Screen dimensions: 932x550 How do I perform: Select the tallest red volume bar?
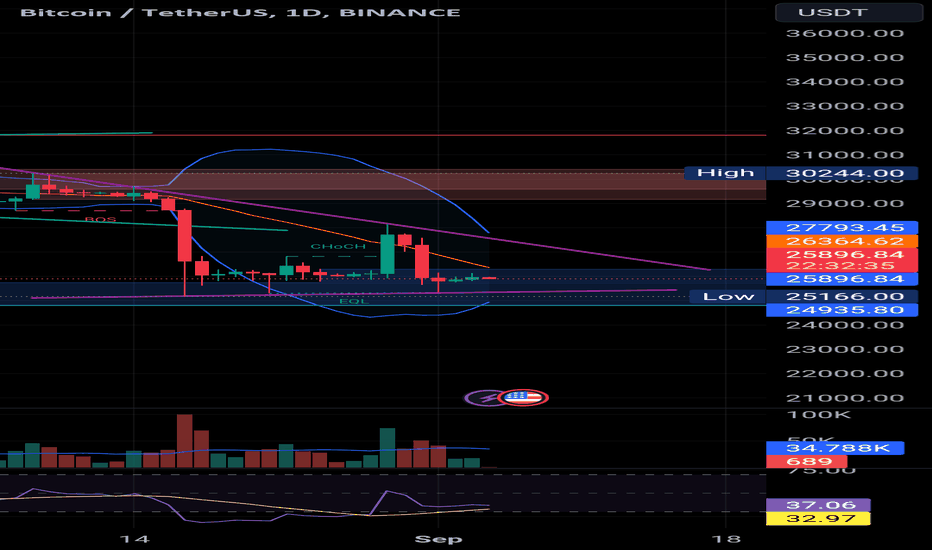[x=185, y=441]
